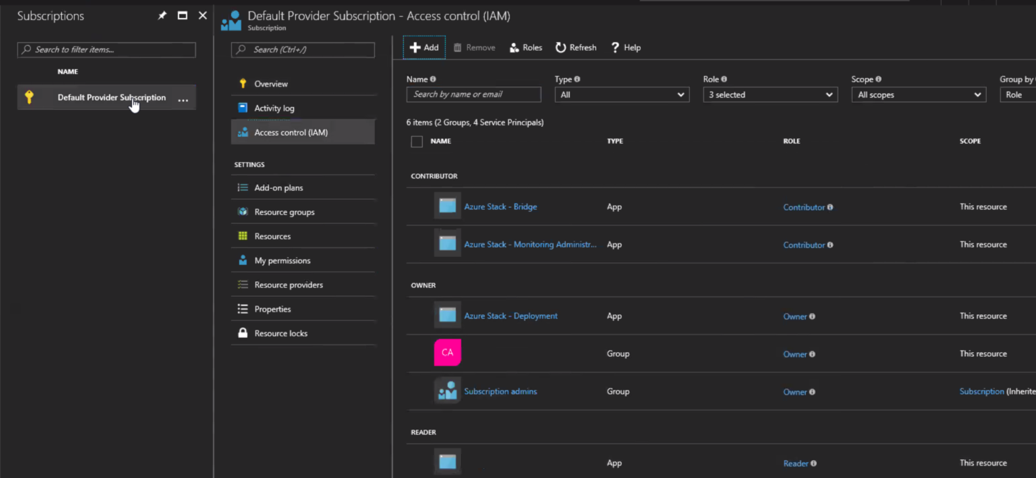Viewport: 1036px width, 478px height.
Task: Click the info icon next to Scope
Action: 878,79
